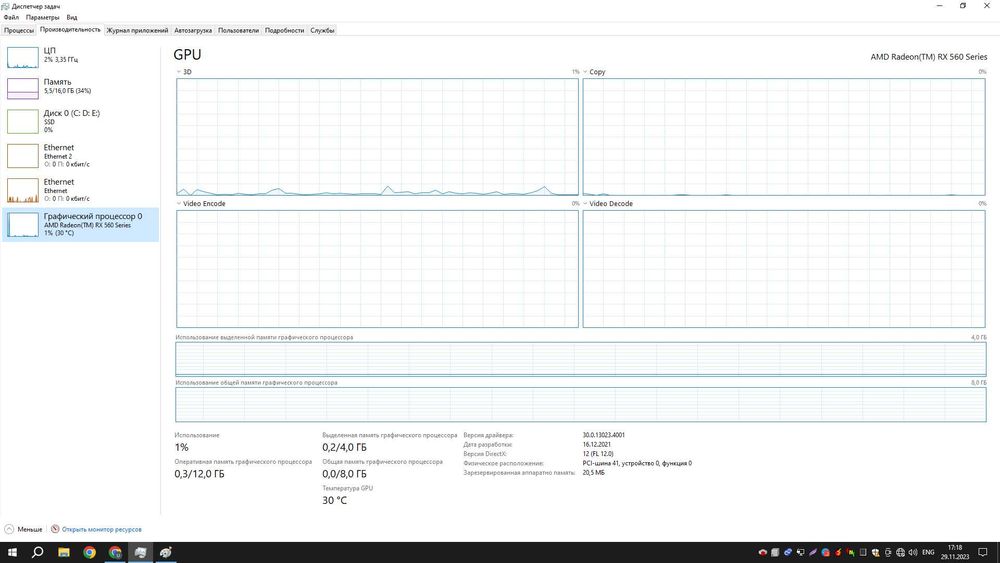The width and height of the screenshot is (1000, 563).
Task: Open the Автозагрузка tab
Action: (x=193, y=30)
